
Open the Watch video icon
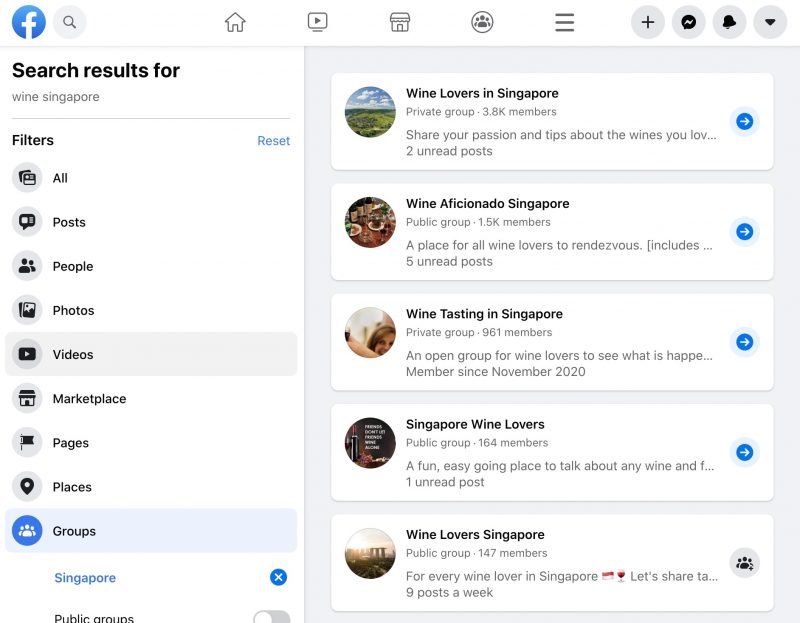pos(317,22)
